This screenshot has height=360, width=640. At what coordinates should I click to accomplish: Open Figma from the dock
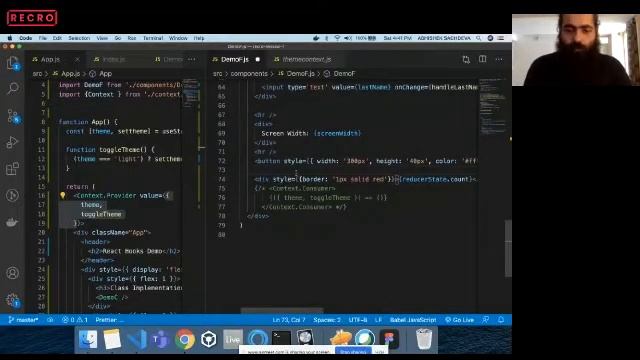[389, 339]
